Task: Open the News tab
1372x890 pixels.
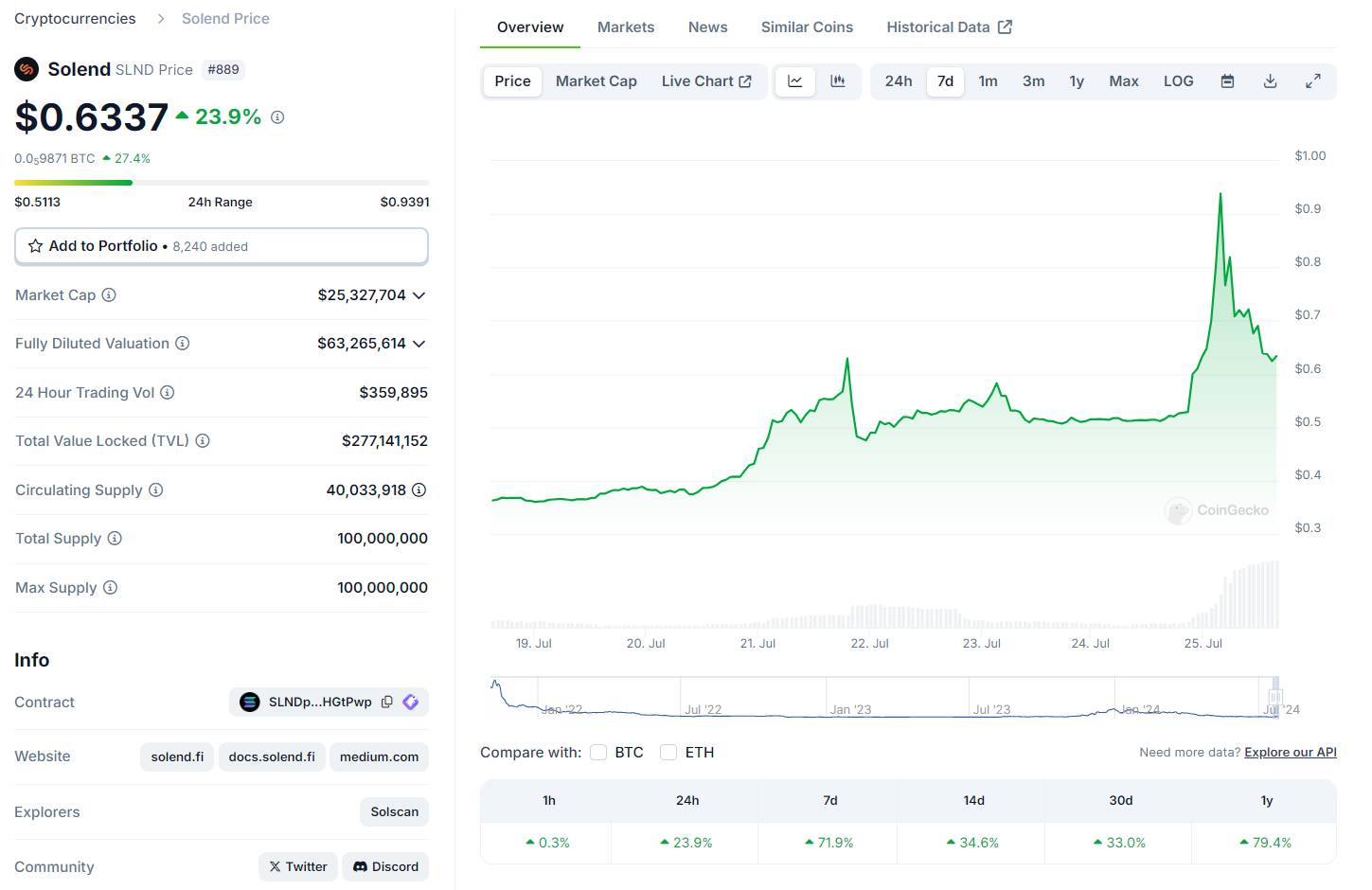Action: click(708, 27)
